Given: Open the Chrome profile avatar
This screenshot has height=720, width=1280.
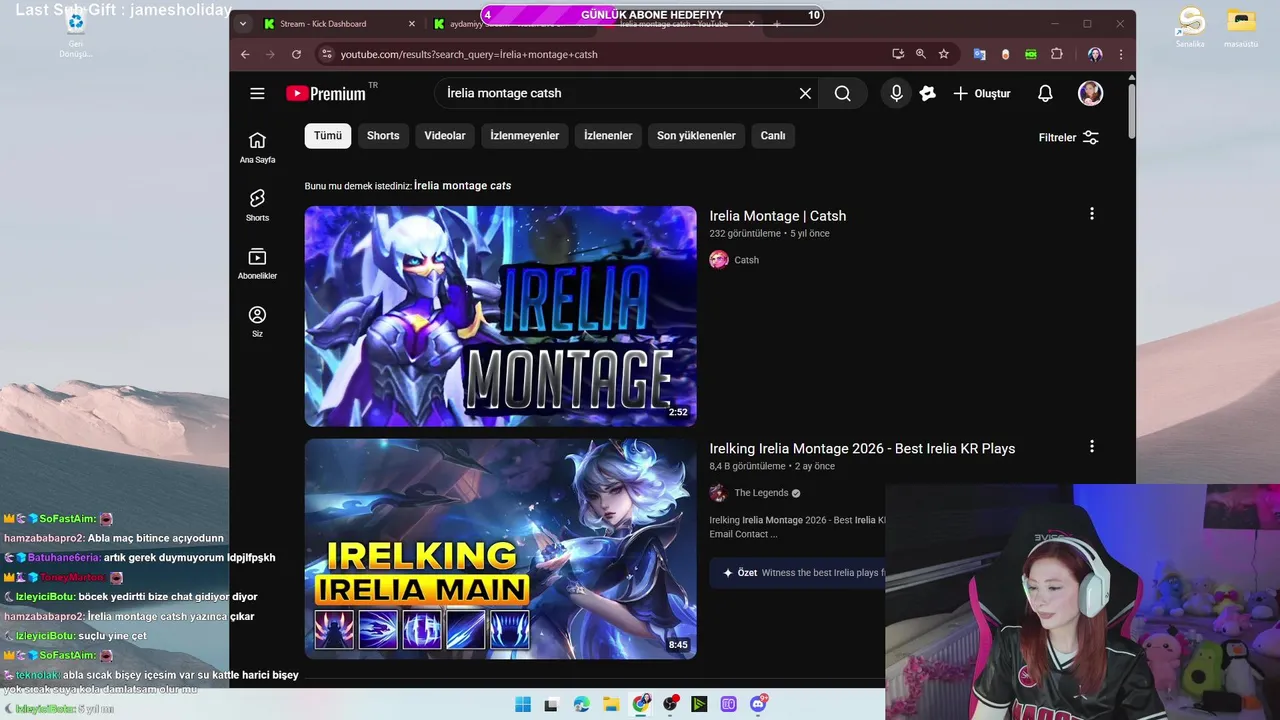Looking at the screenshot, I should tap(1095, 54).
